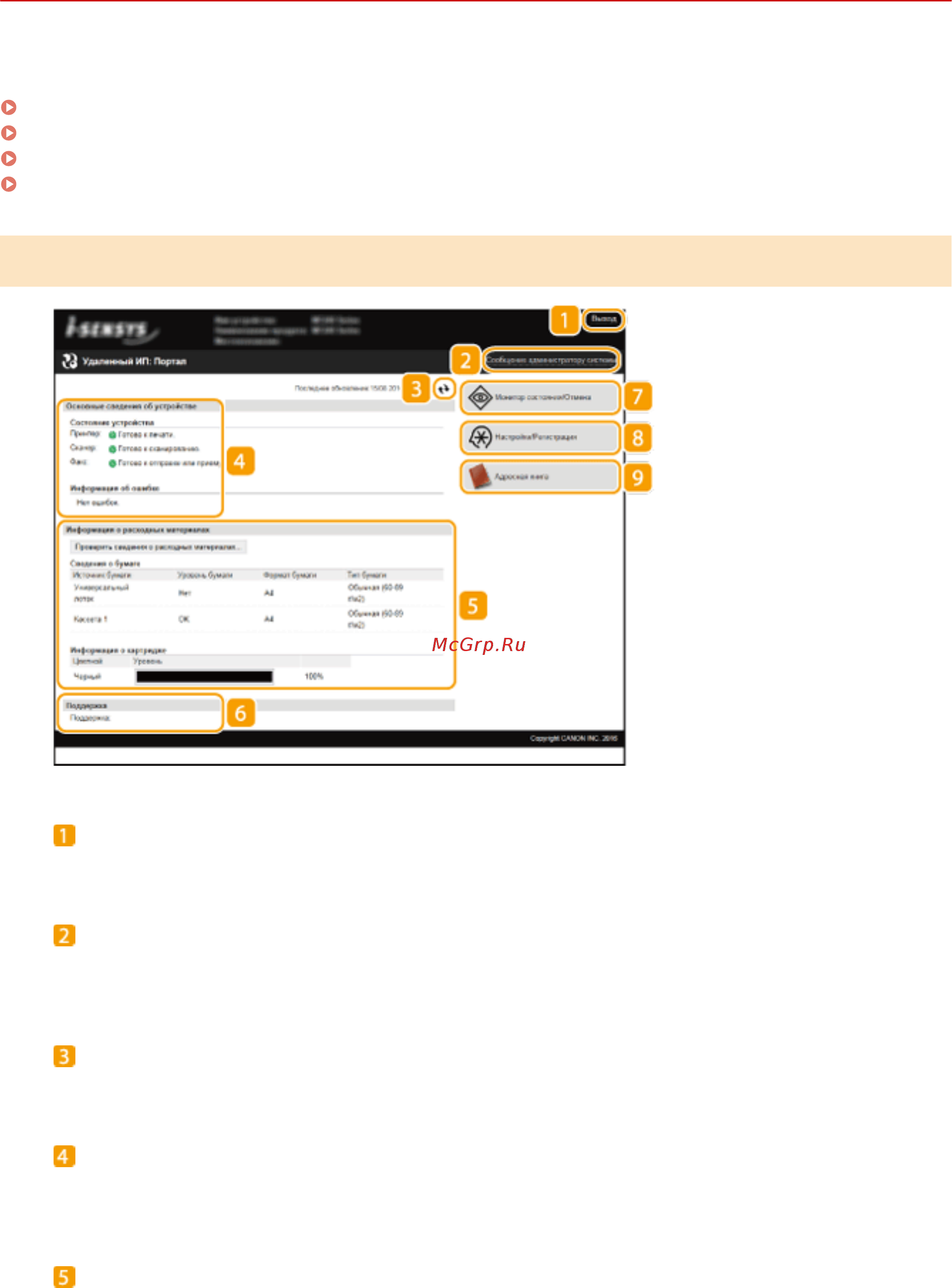Click green status dot beside Принтер
The width and height of the screenshot is (952, 1288).
point(112,435)
